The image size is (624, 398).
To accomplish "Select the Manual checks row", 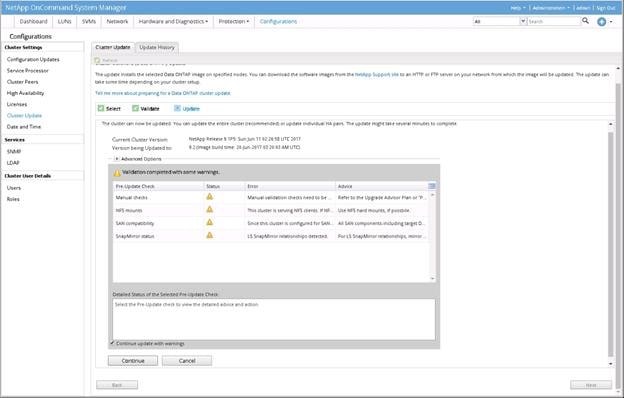I will click(x=271, y=197).
